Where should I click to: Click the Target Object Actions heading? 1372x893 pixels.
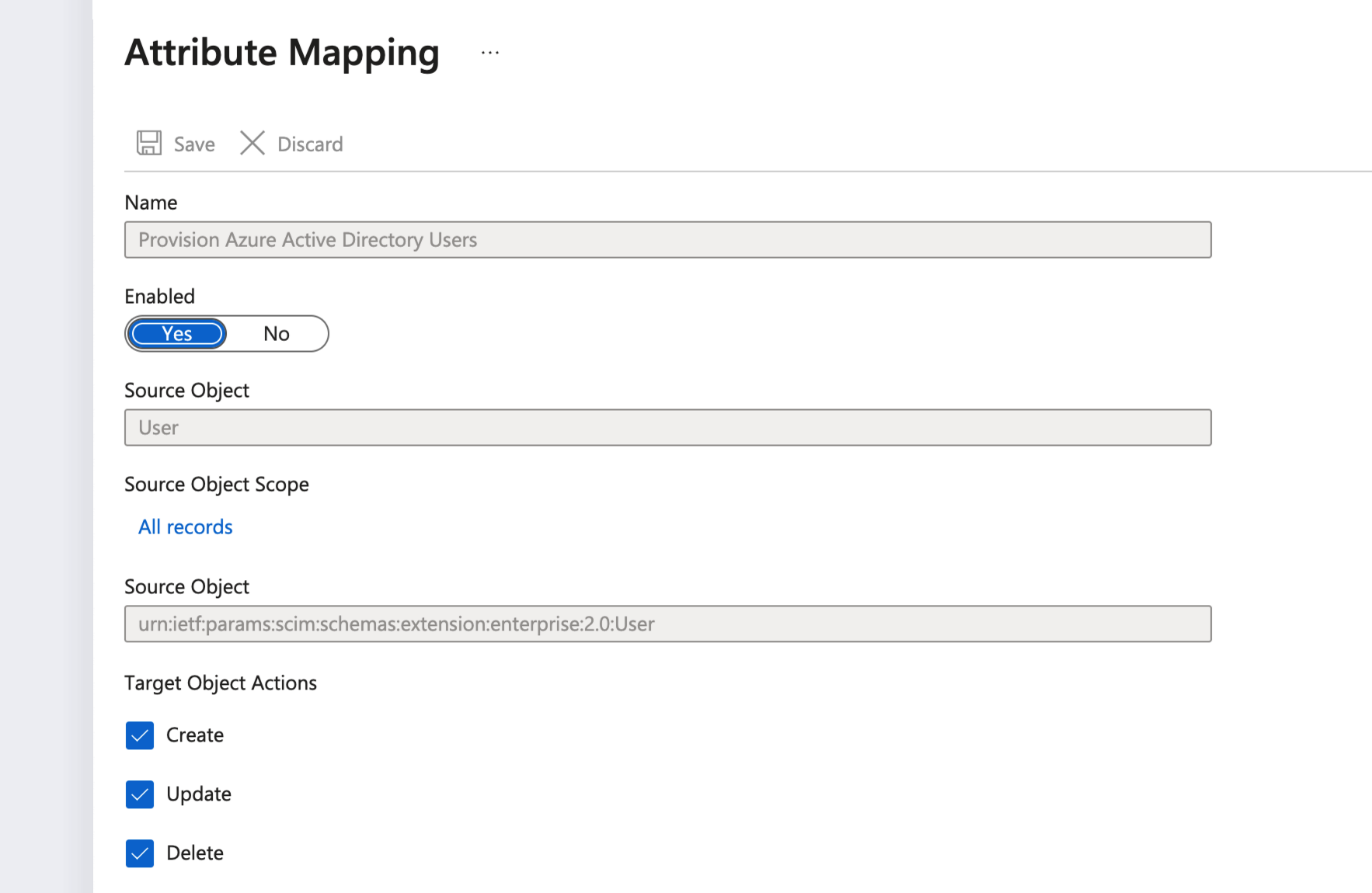221,683
